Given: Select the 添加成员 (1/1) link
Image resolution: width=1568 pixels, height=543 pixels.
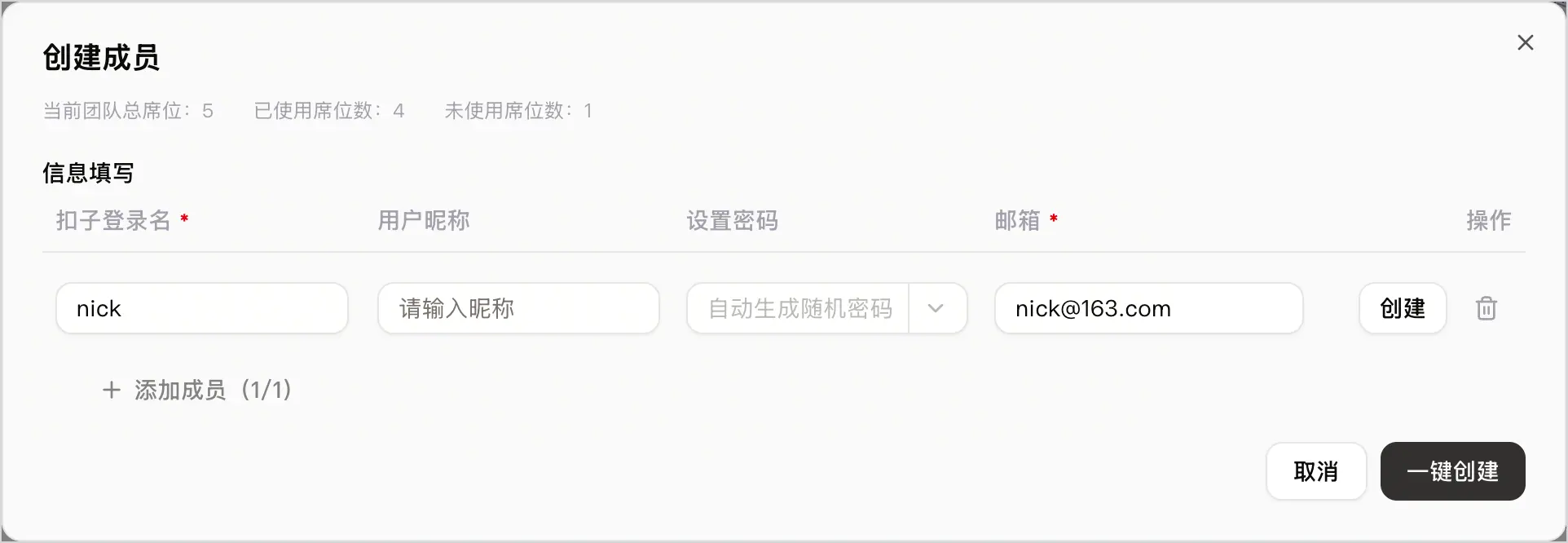Looking at the screenshot, I should 197,390.
